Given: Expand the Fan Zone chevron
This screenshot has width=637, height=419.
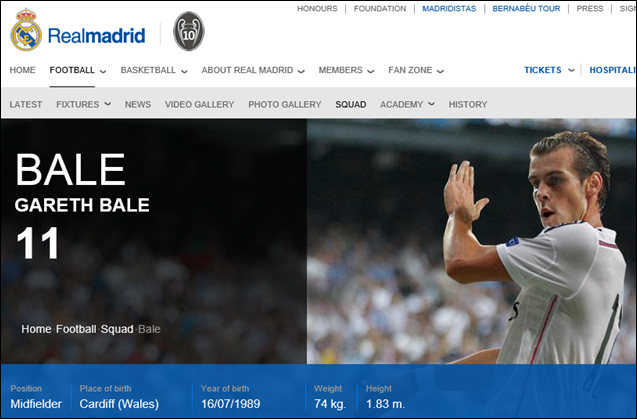Looking at the screenshot, I should (x=440, y=71).
